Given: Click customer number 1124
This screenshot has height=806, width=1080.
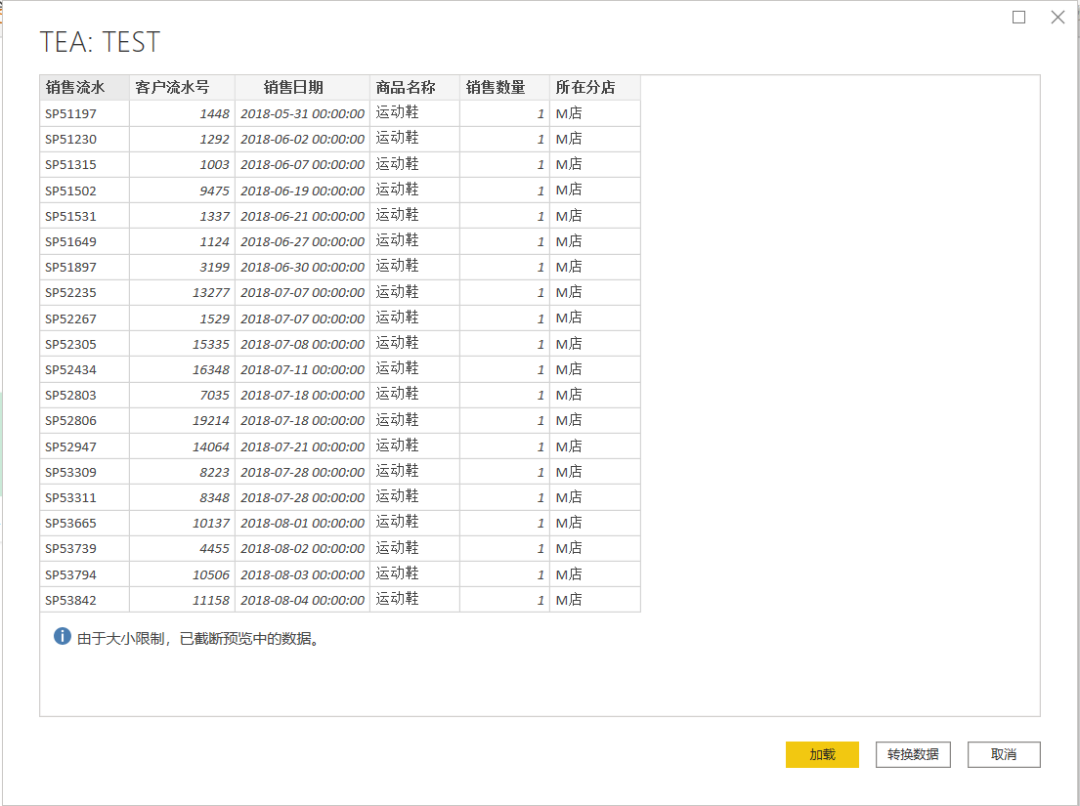Looking at the screenshot, I should [x=182, y=242].
